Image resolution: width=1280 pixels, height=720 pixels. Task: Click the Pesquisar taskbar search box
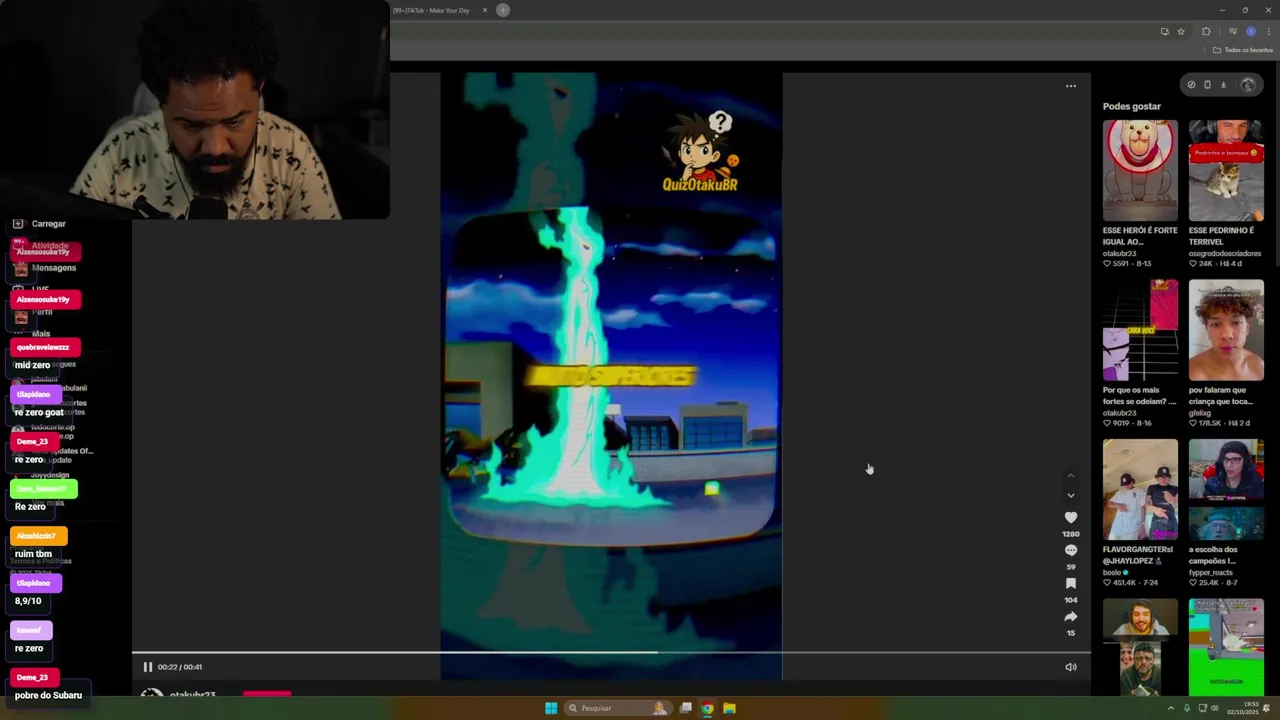pyautogui.click(x=617, y=708)
